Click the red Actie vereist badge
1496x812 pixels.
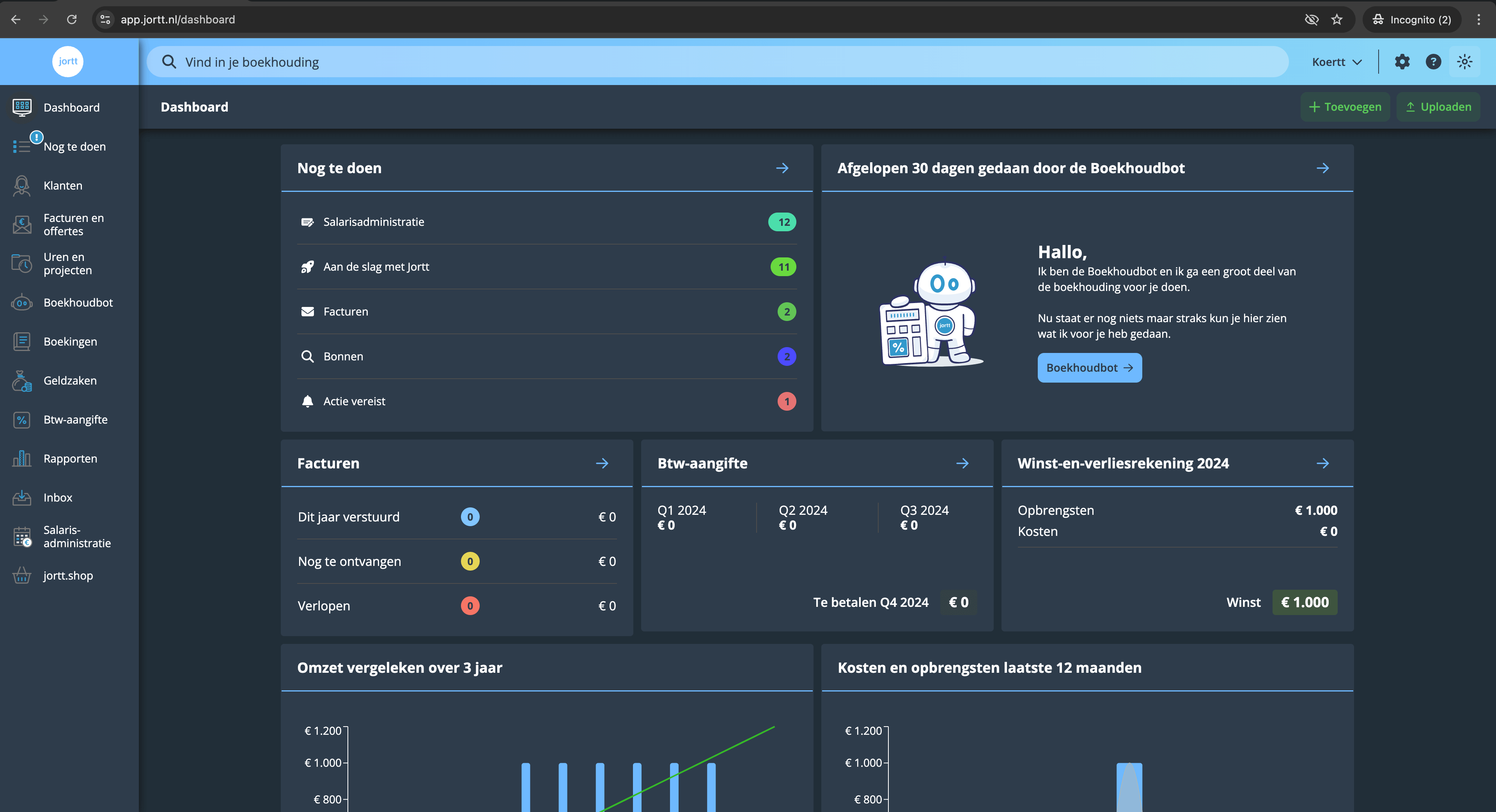[x=786, y=401]
